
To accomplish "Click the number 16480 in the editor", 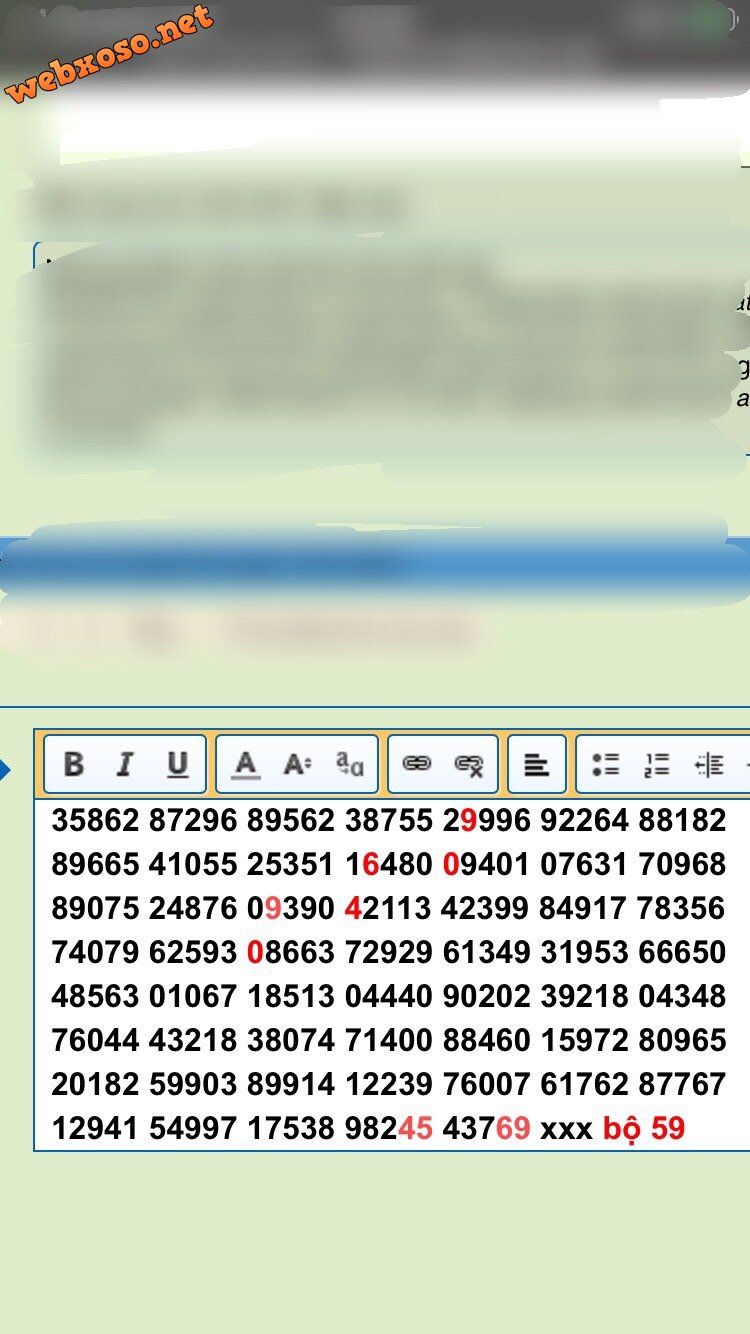I will coord(389,865).
